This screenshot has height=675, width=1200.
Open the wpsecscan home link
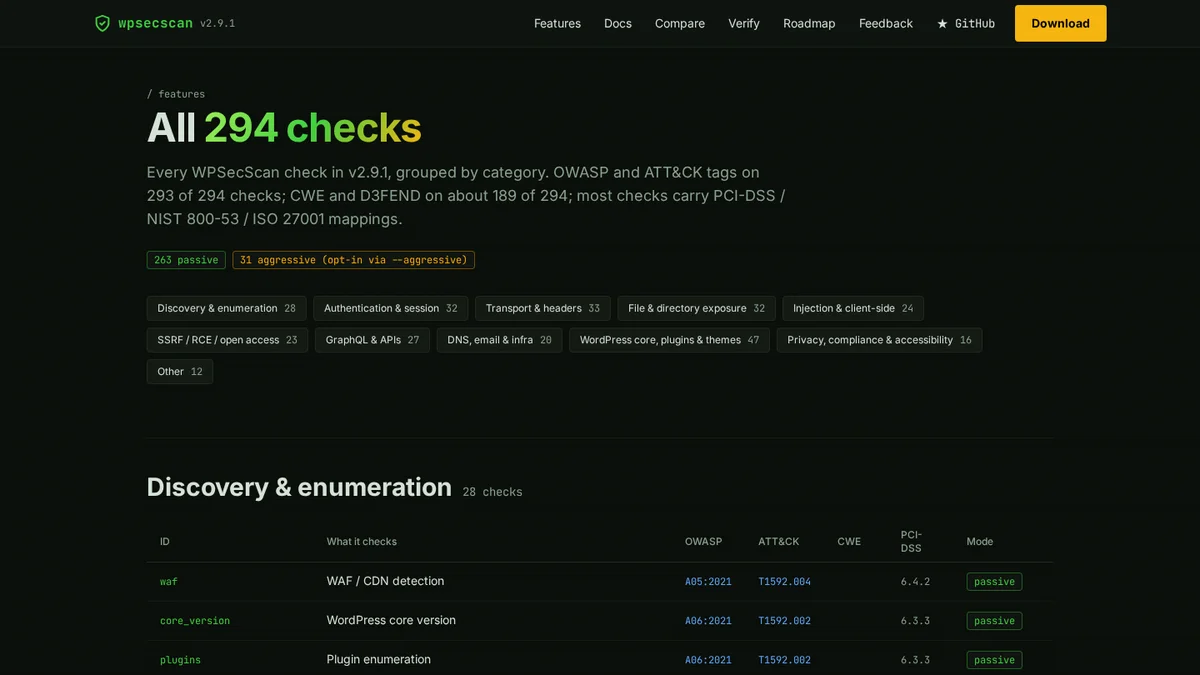click(165, 23)
